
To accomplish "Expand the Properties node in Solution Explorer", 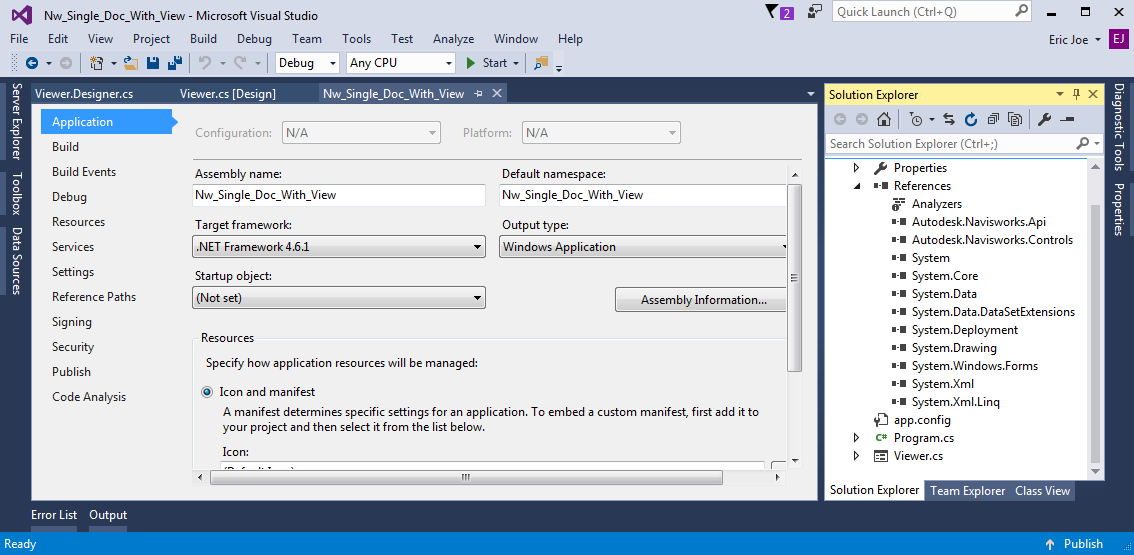I will pos(856,168).
